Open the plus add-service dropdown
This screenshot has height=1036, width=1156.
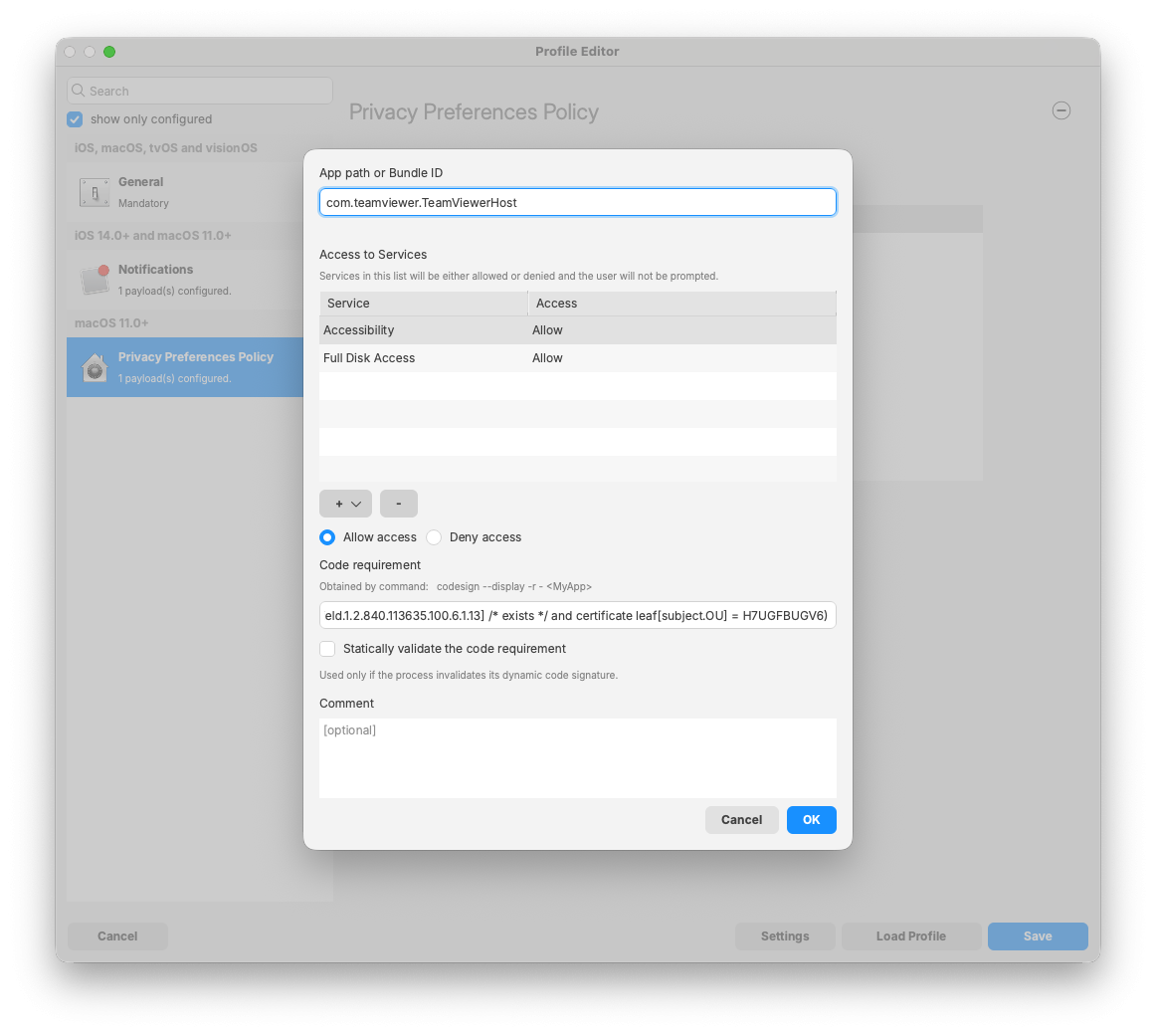coord(346,504)
